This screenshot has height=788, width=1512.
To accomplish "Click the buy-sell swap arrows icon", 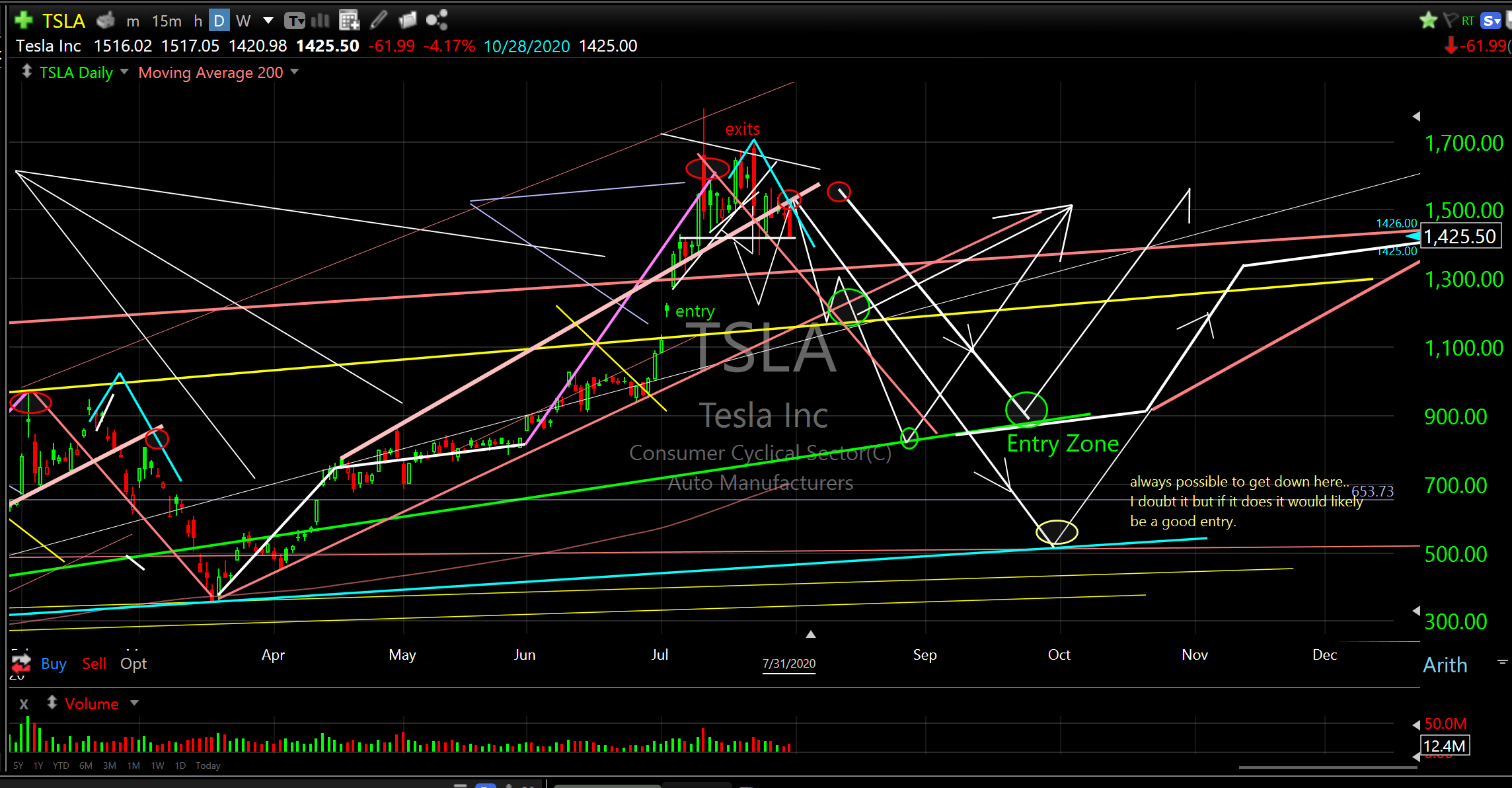I will point(21,663).
